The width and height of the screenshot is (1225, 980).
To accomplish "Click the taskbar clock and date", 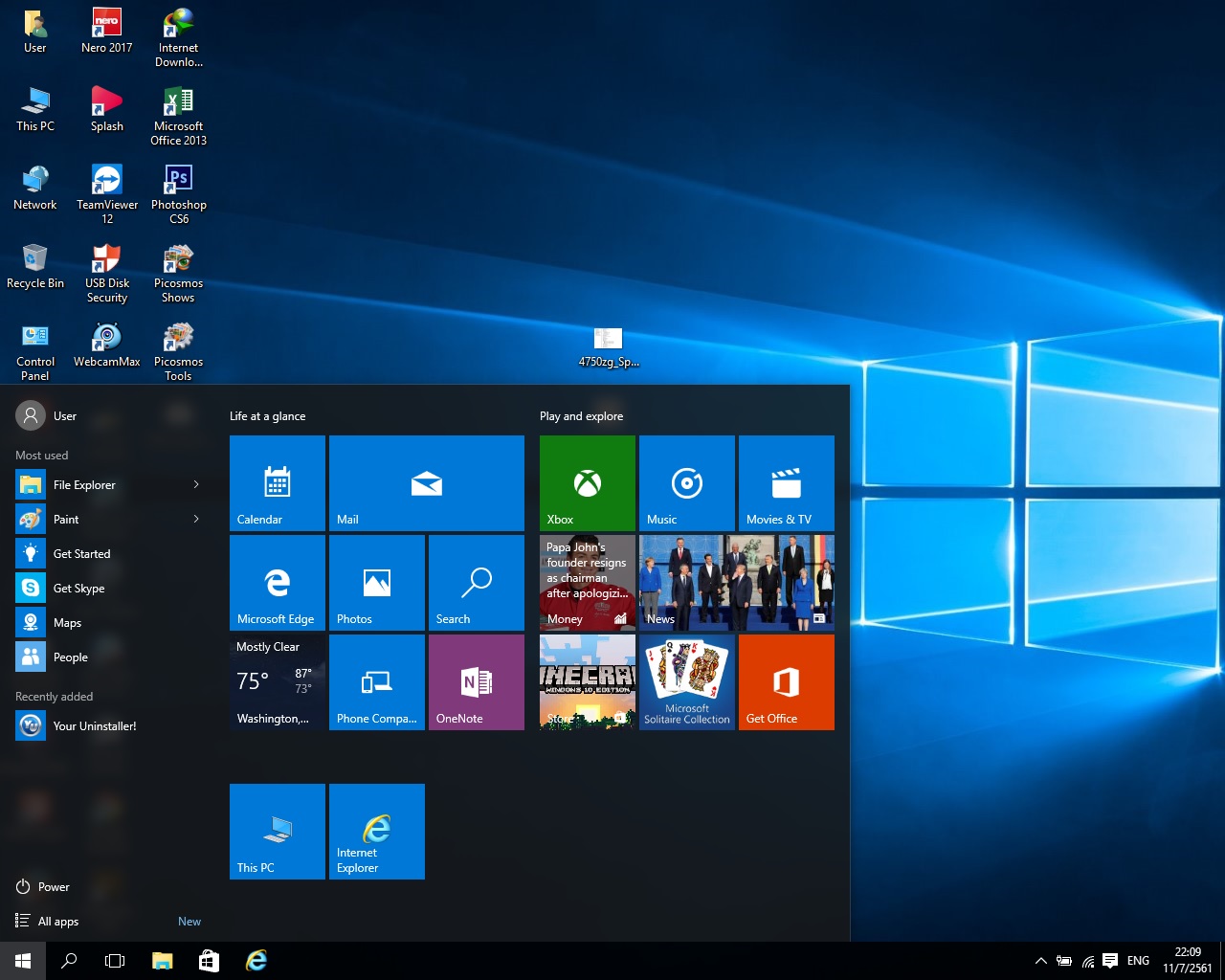I will coord(1188,961).
